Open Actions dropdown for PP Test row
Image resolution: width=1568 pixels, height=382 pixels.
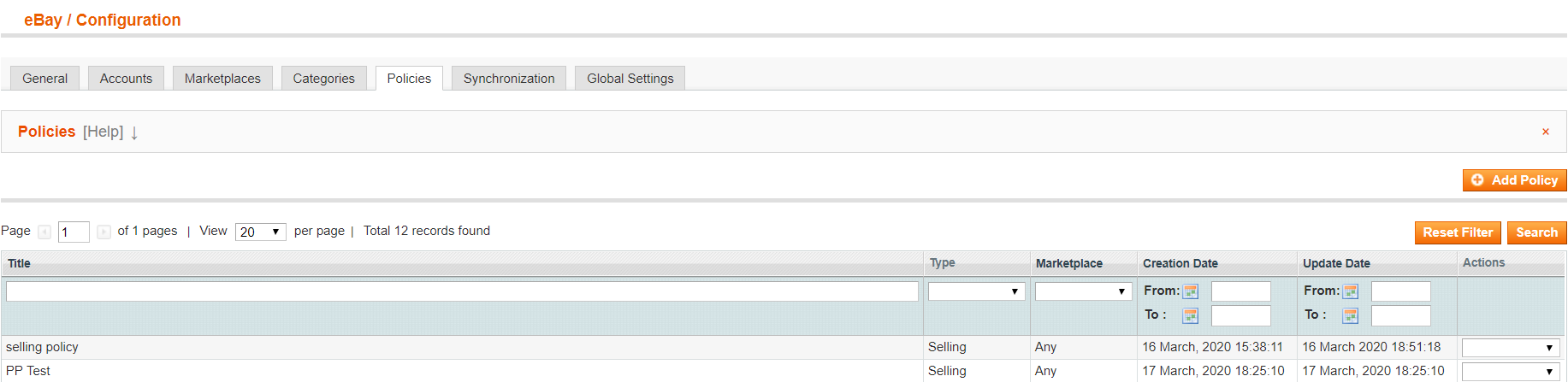coord(1510,372)
